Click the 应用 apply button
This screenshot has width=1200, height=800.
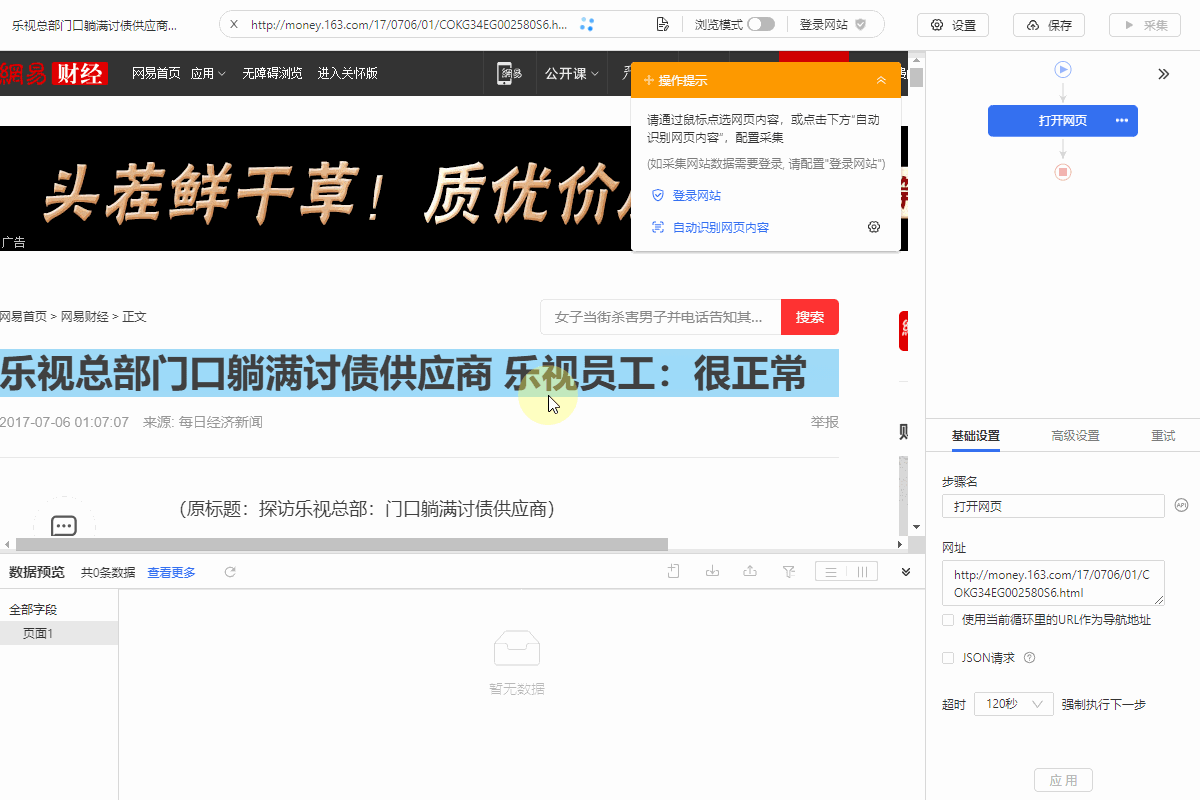[1063, 781]
